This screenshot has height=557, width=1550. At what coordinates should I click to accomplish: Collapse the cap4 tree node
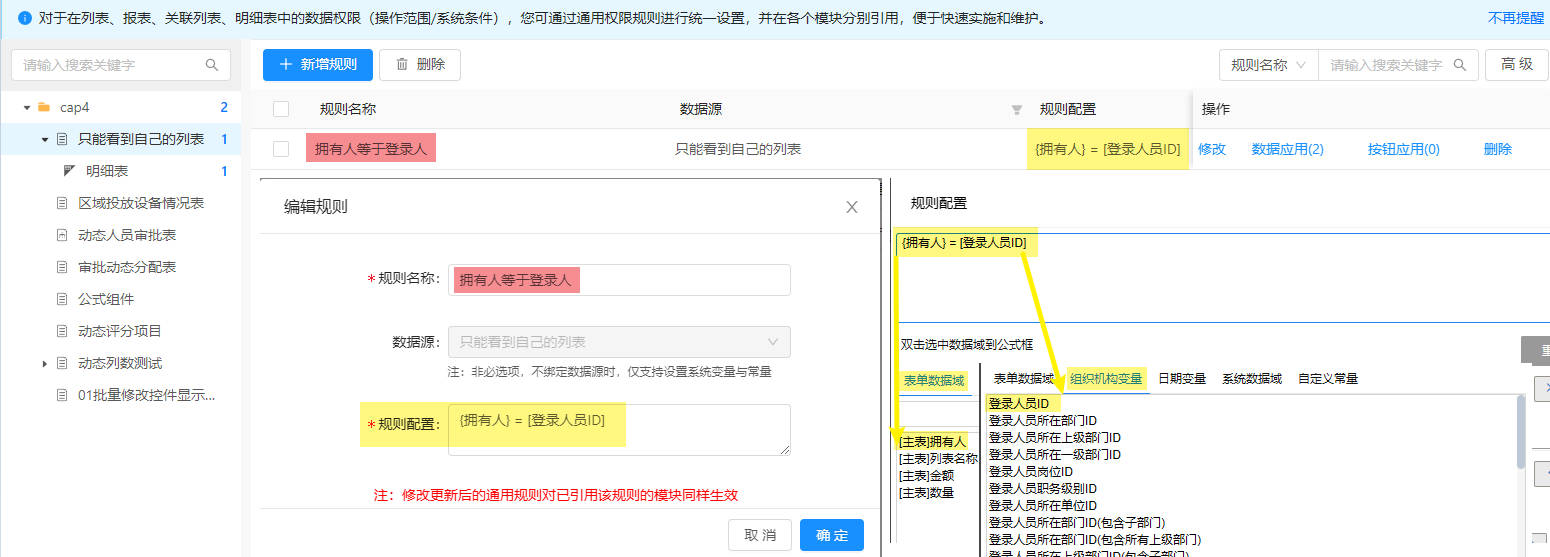(27, 107)
